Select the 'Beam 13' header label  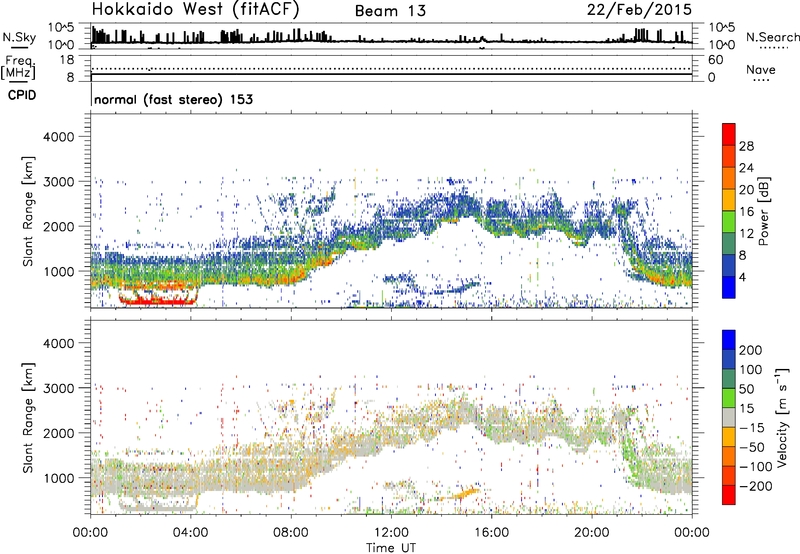pos(390,11)
